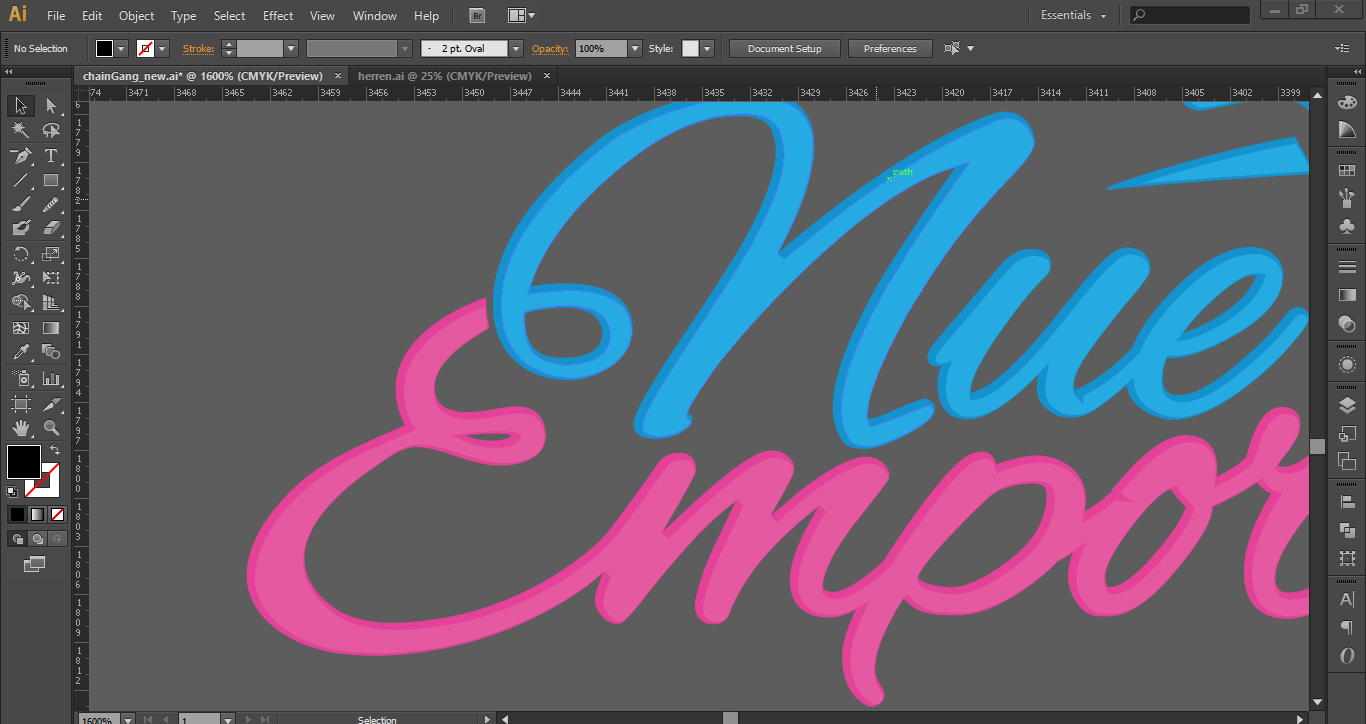Switch paint mode to Gradient
Screen dimensions: 1366x724
point(37,514)
